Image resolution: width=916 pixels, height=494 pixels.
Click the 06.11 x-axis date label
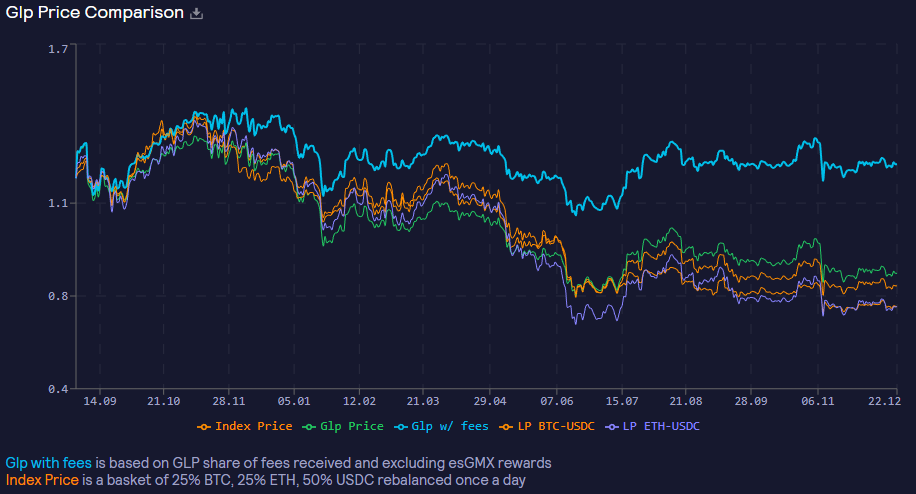point(818,401)
